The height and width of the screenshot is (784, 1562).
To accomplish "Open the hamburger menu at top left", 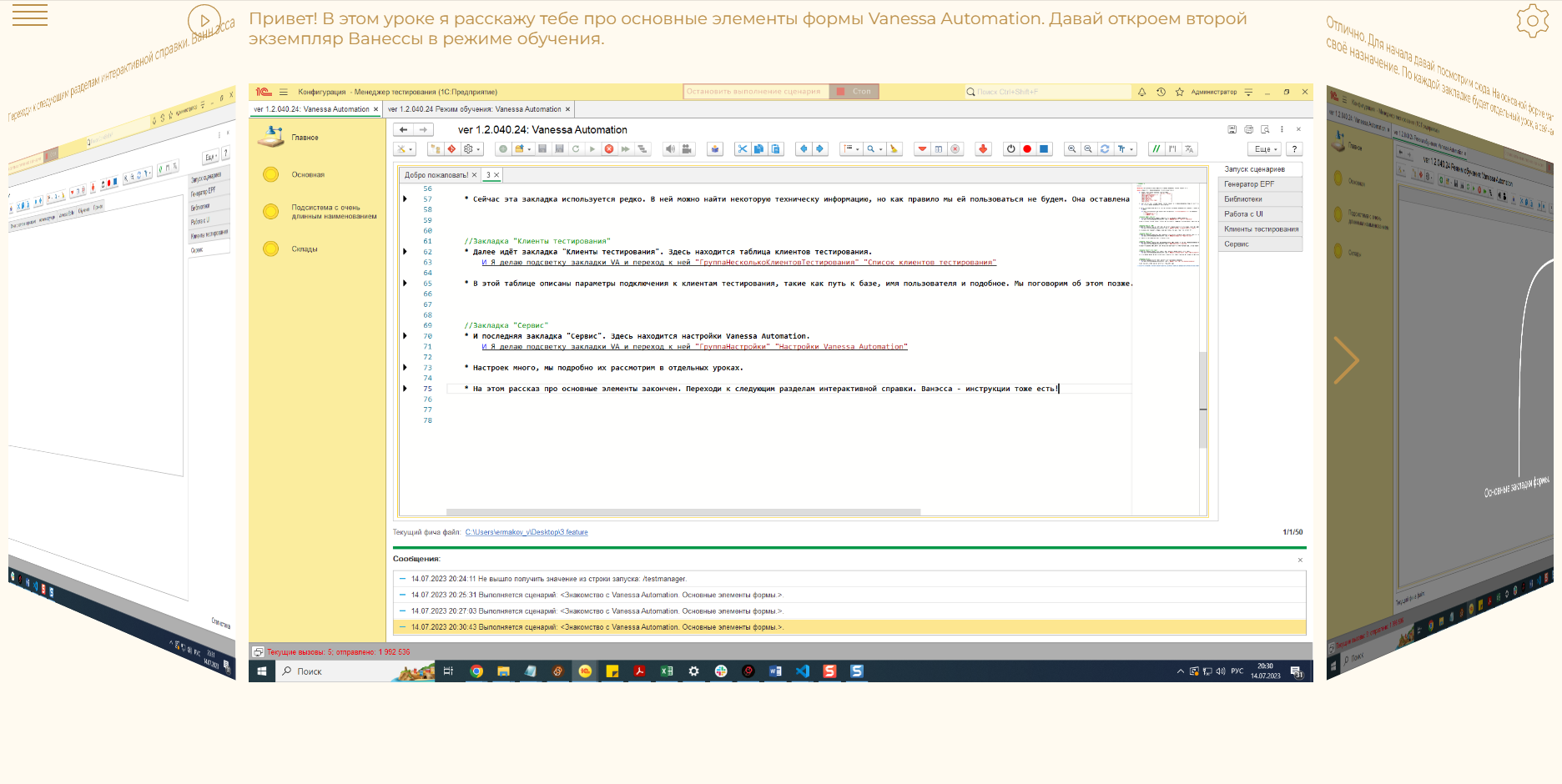I will point(30,15).
